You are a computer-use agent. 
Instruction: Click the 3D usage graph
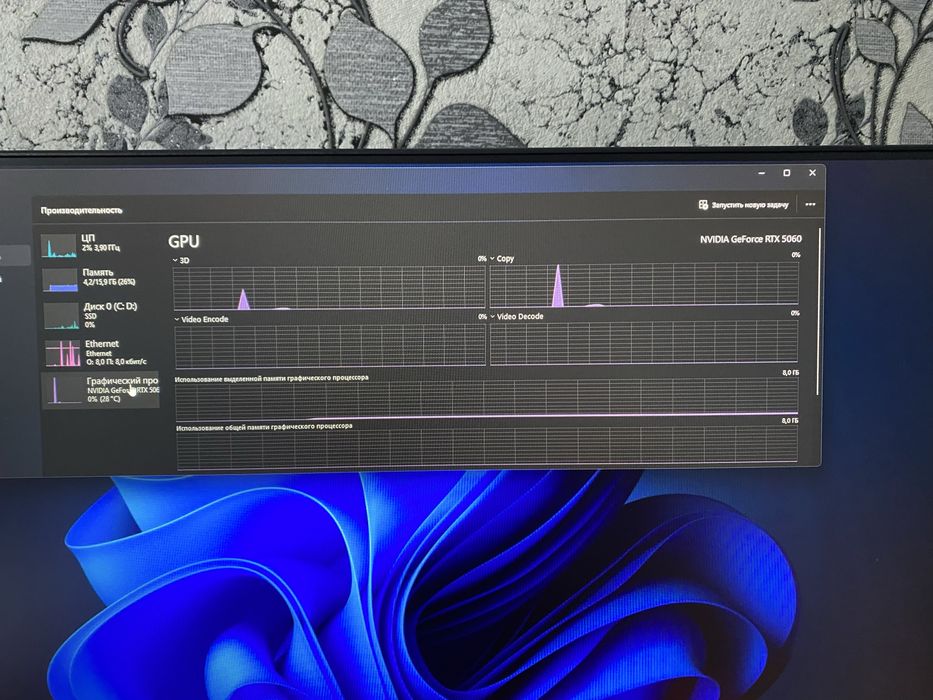click(329, 288)
